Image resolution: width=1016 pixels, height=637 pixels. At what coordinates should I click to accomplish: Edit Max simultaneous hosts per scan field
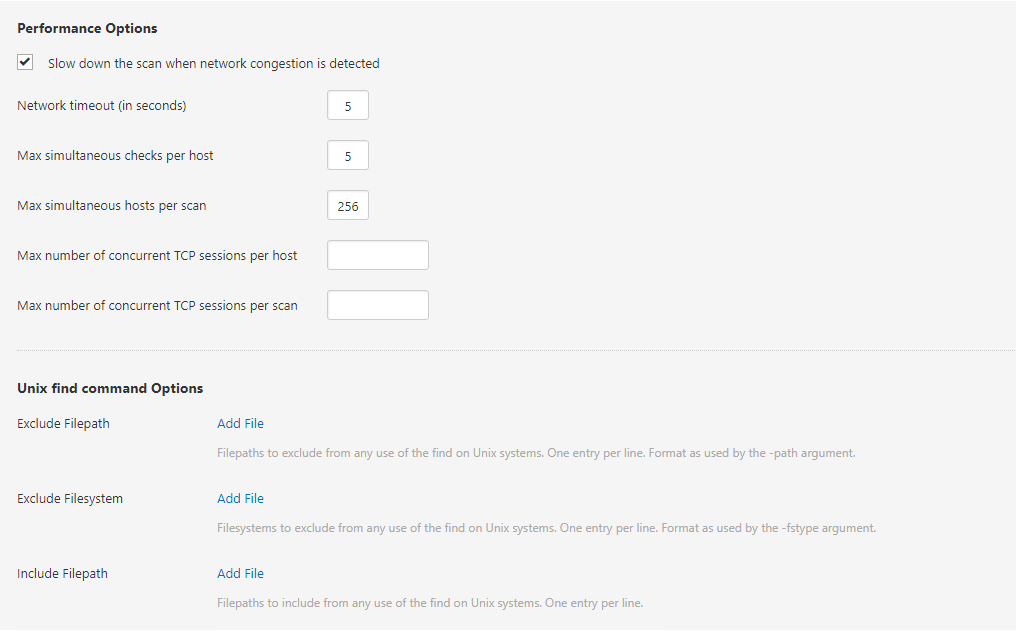point(348,205)
